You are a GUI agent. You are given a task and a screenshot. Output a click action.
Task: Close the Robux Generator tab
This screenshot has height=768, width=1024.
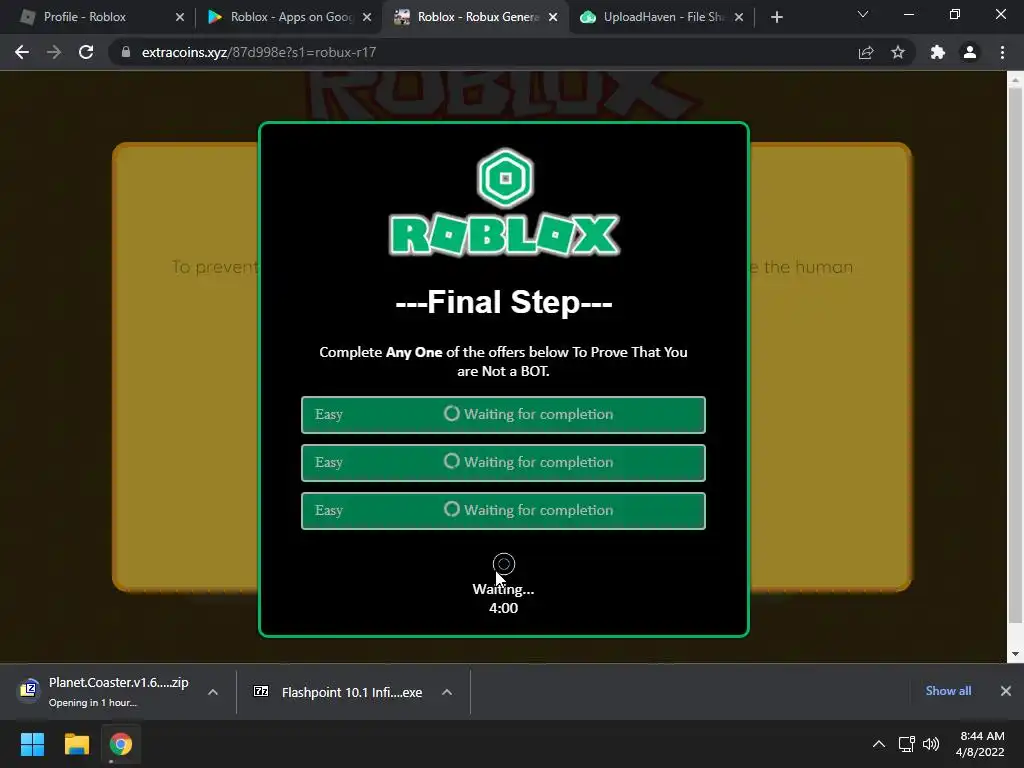tap(553, 17)
